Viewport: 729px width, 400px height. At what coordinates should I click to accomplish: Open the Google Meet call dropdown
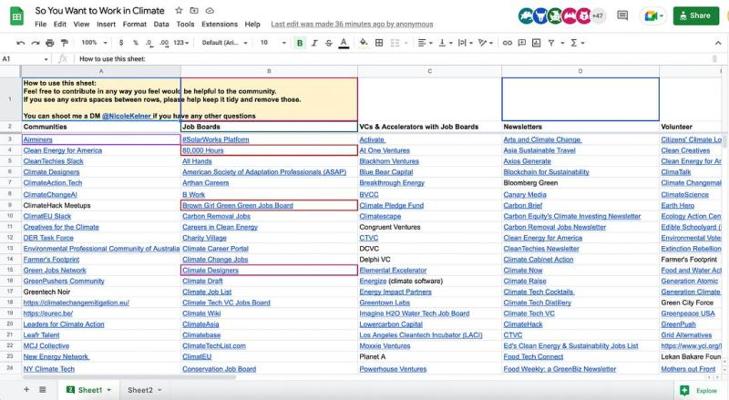pos(653,16)
